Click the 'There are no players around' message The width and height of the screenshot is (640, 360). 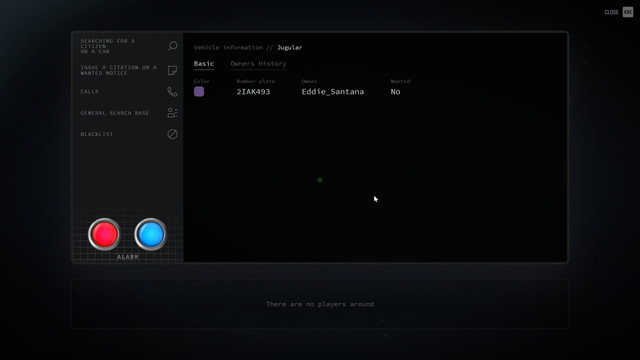[x=320, y=304]
